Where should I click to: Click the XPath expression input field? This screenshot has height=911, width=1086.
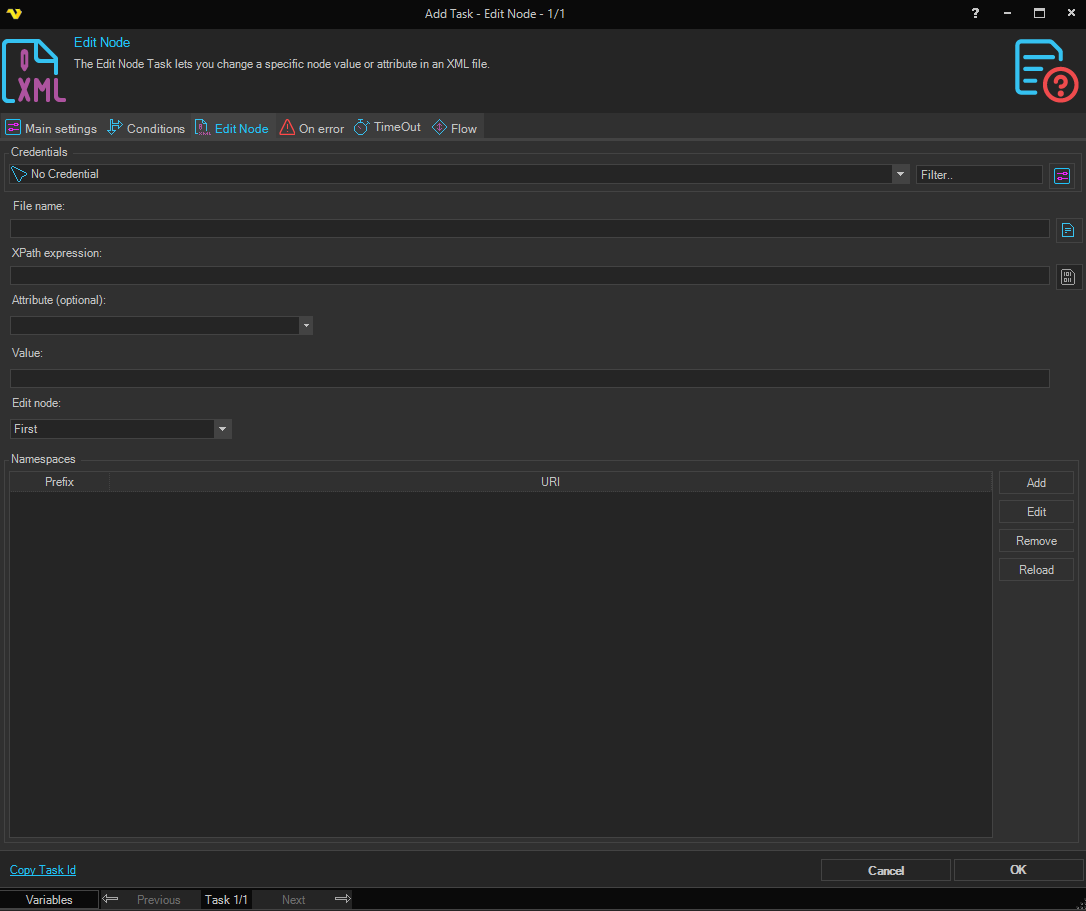[x=530, y=276]
